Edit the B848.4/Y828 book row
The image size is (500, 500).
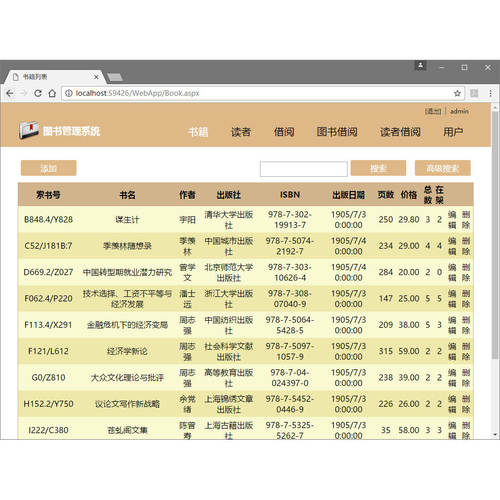pos(452,220)
